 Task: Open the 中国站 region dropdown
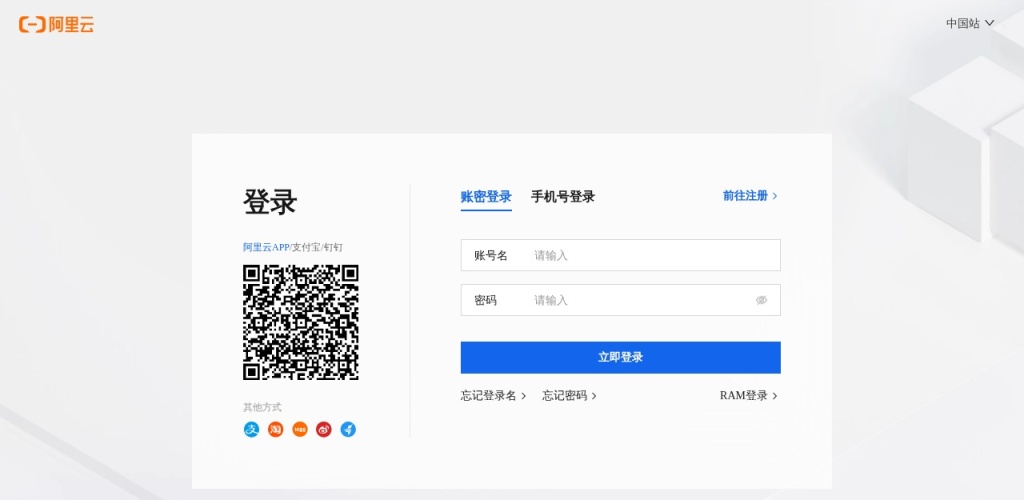969,23
